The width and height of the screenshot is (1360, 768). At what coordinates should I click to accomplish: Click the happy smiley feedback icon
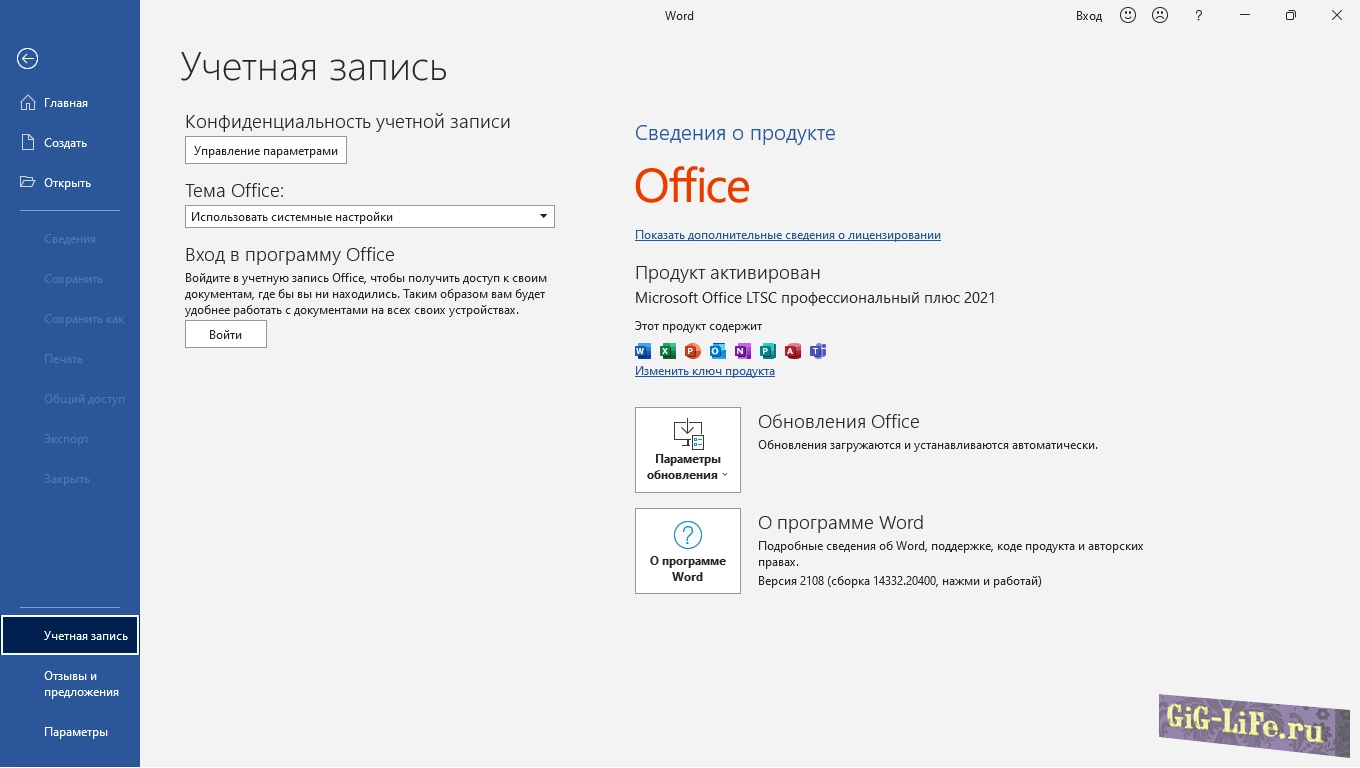point(1128,15)
